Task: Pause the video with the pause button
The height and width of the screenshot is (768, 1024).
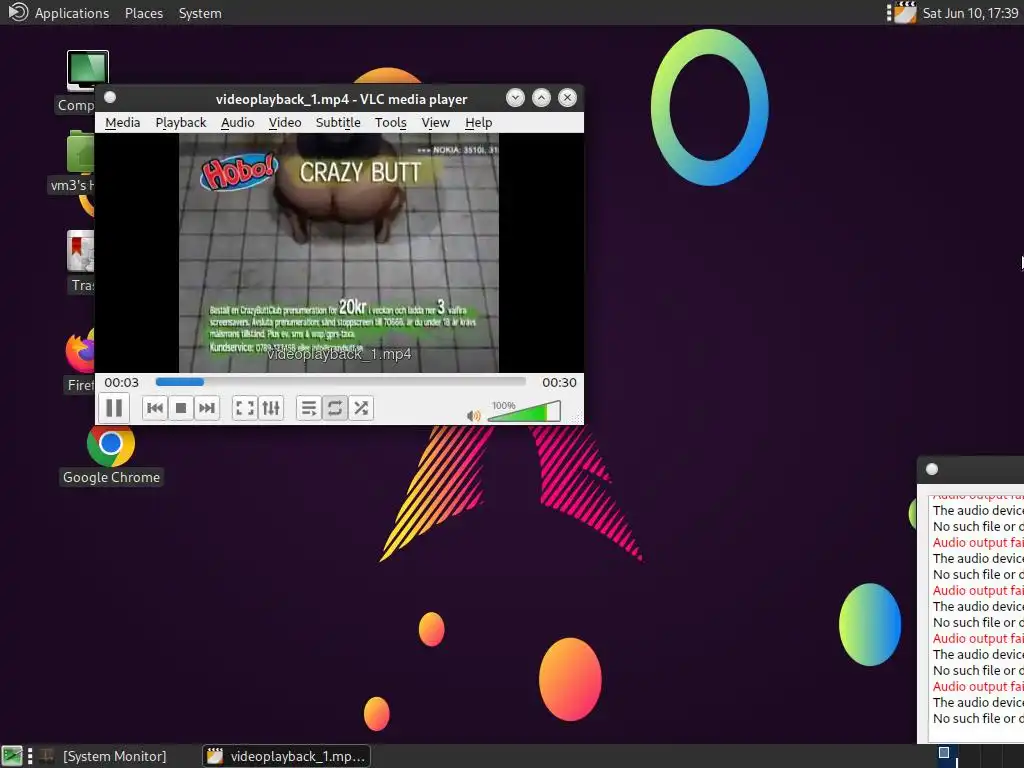Action: [114, 408]
